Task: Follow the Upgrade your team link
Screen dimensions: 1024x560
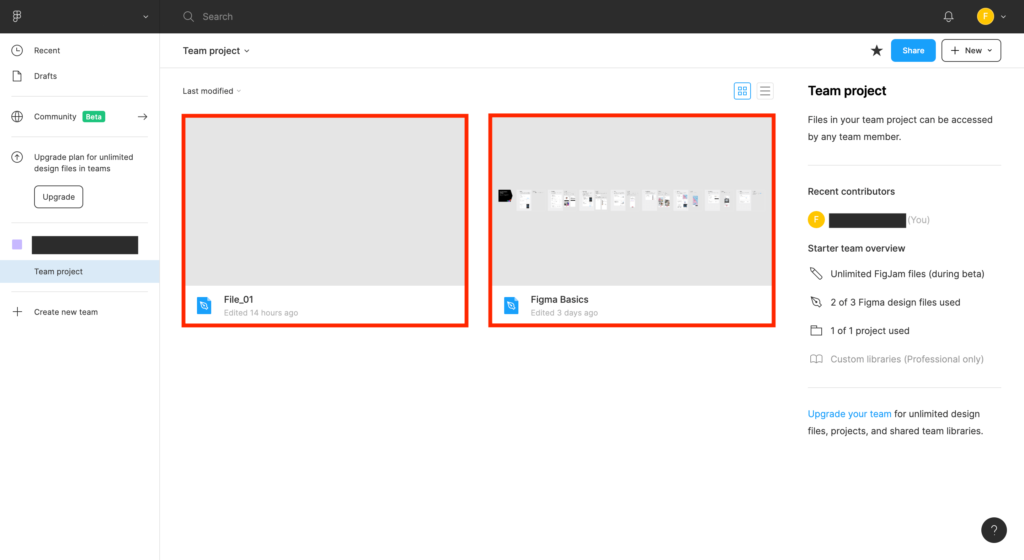Action: tap(849, 414)
